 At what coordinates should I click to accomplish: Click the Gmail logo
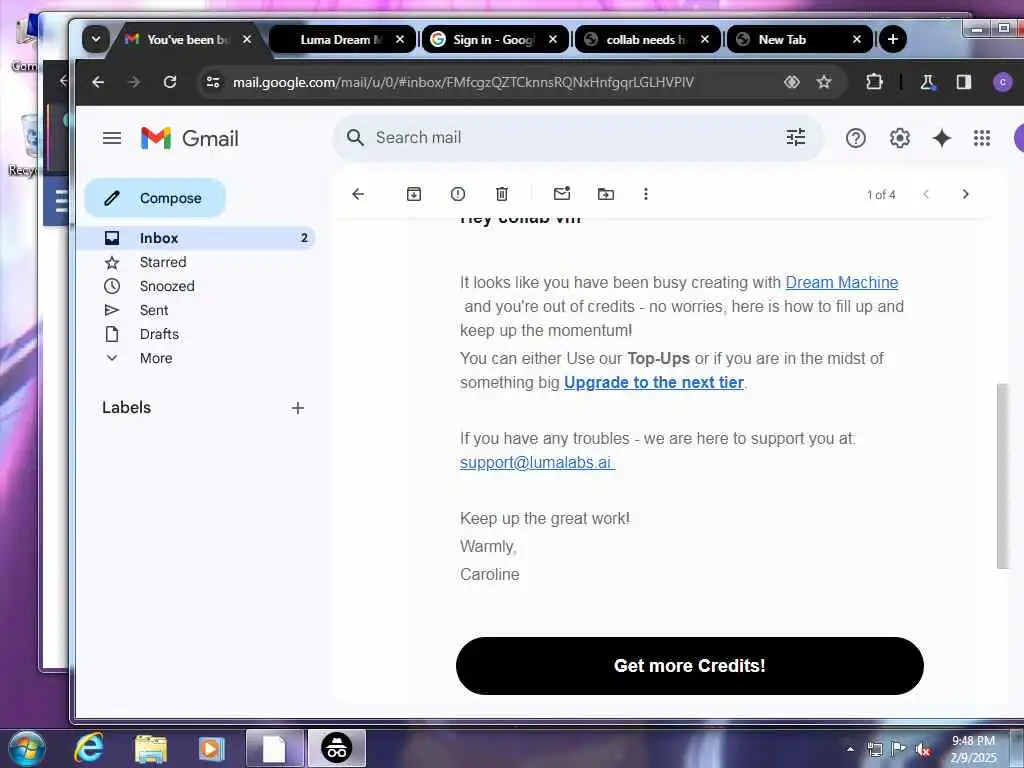pyautogui.click(x=190, y=138)
